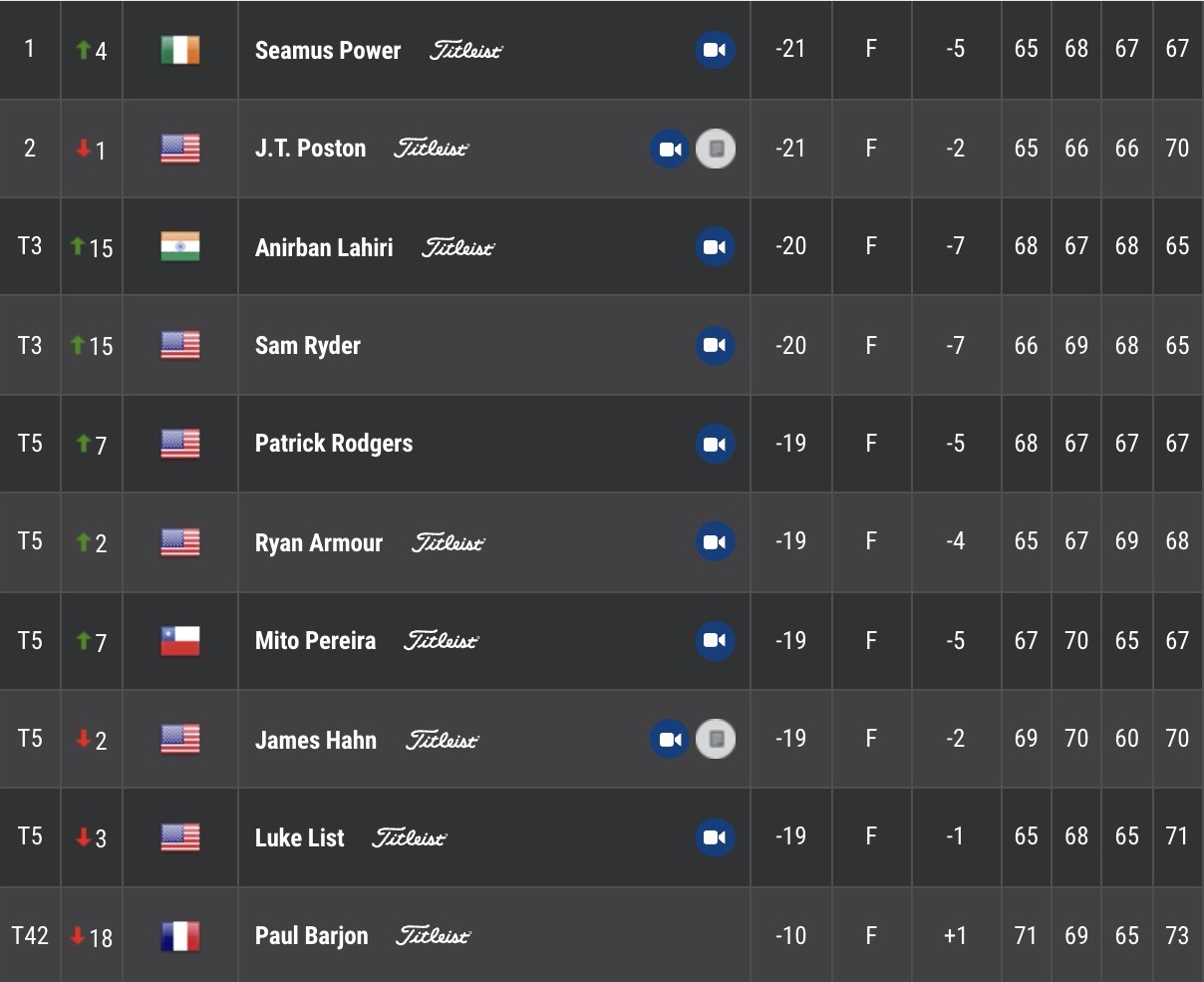
Task: Click Ireland flag in Seamus Power row
Action: [x=180, y=50]
